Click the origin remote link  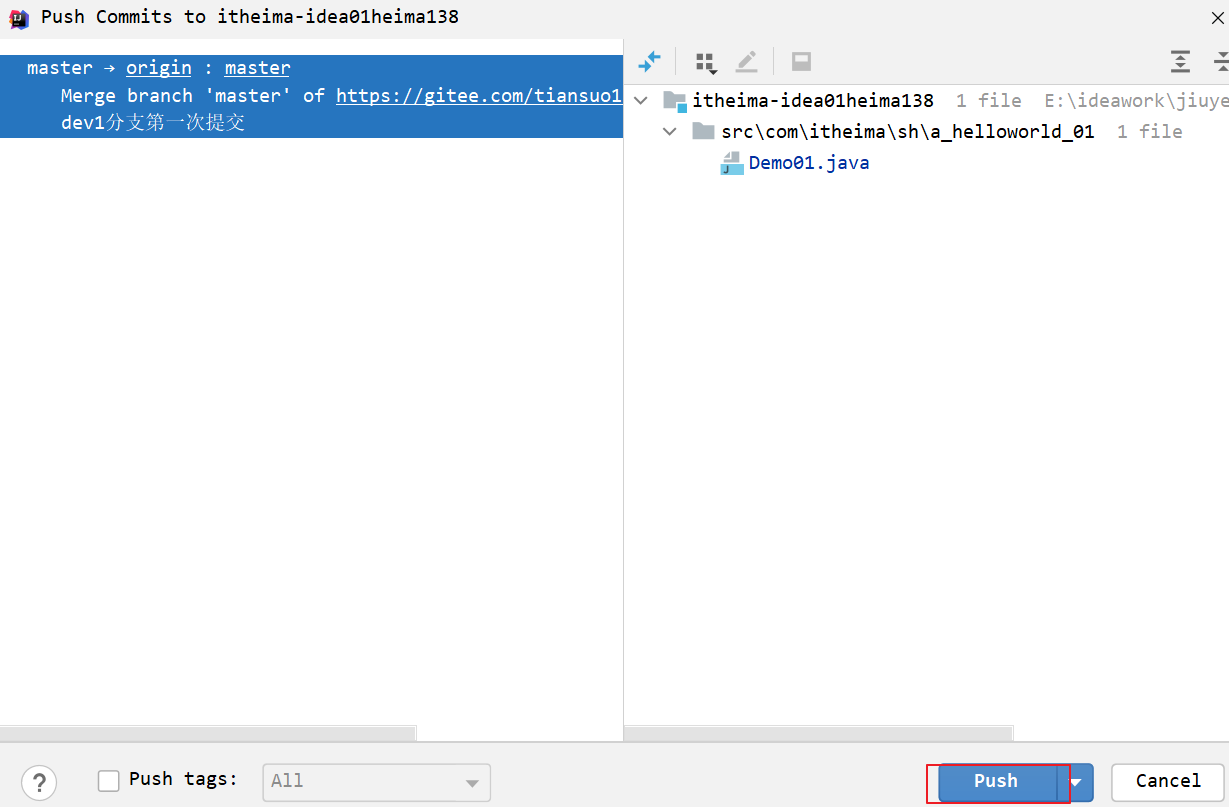[x=158, y=68]
